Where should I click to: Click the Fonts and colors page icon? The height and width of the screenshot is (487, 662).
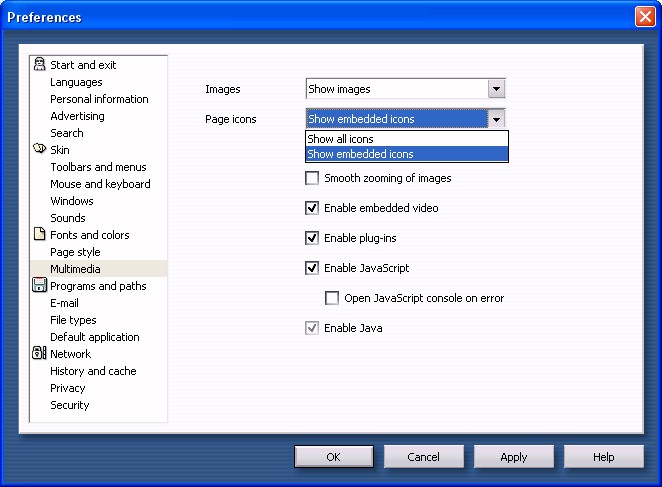click(39, 235)
